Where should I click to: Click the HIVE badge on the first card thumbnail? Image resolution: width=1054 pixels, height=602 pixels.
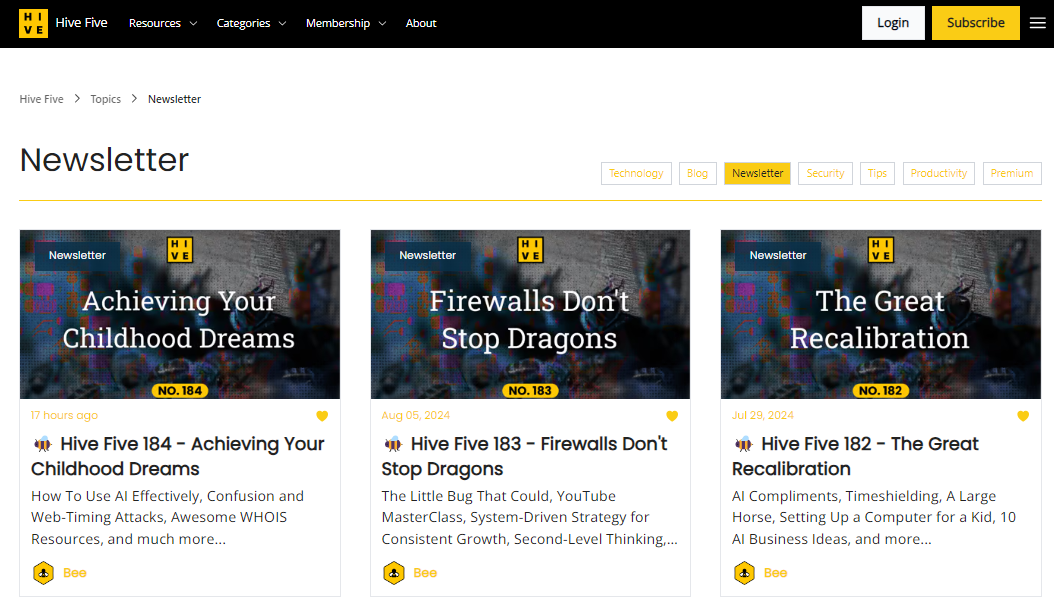(179, 250)
